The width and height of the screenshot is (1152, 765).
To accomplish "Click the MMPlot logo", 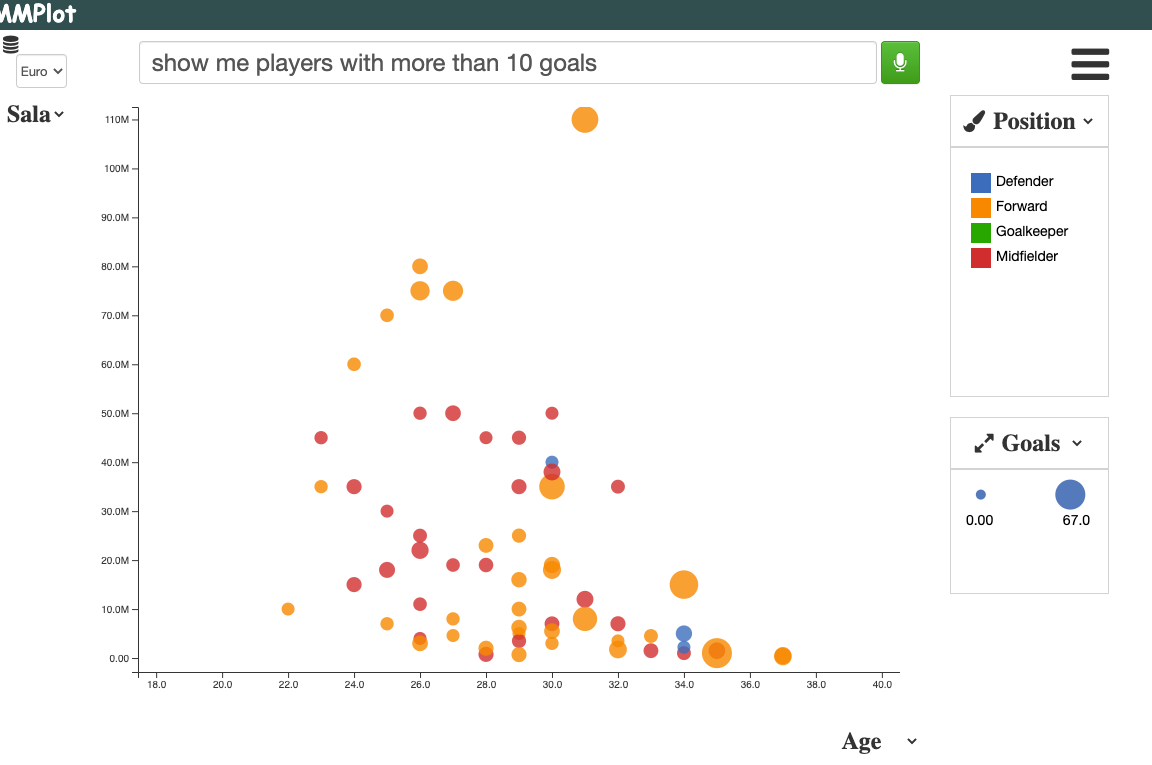I will coord(37,12).
